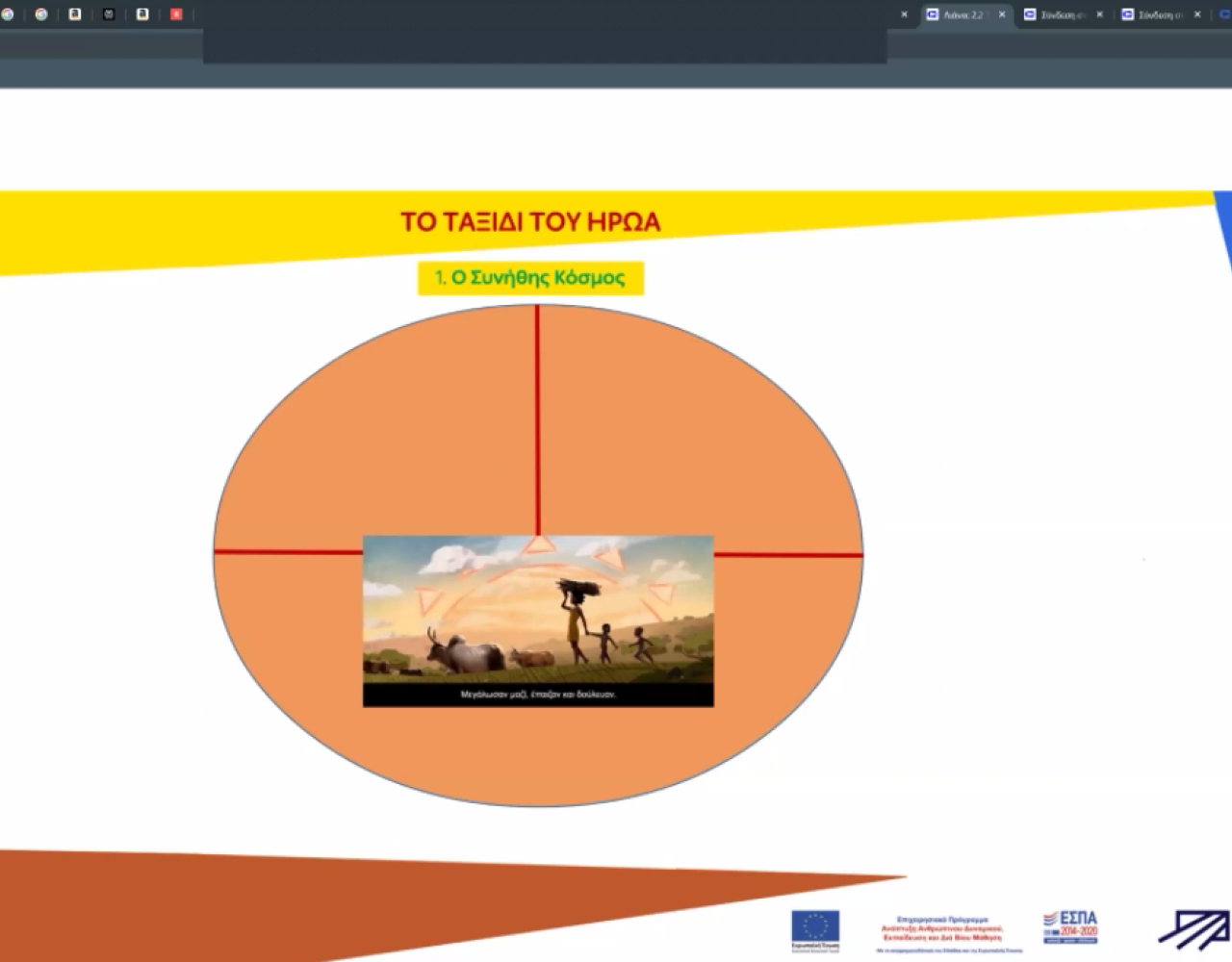Viewport: 1232px width, 962px height.
Task: Click the video still of the family with cattle
Action: click(x=538, y=620)
